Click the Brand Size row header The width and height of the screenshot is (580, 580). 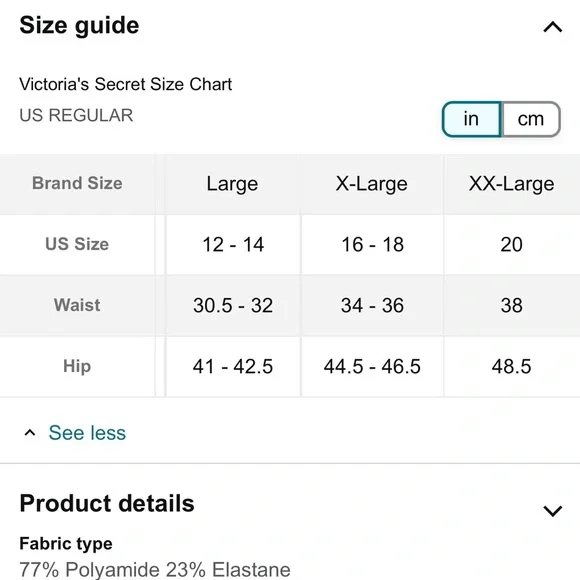pos(77,183)
